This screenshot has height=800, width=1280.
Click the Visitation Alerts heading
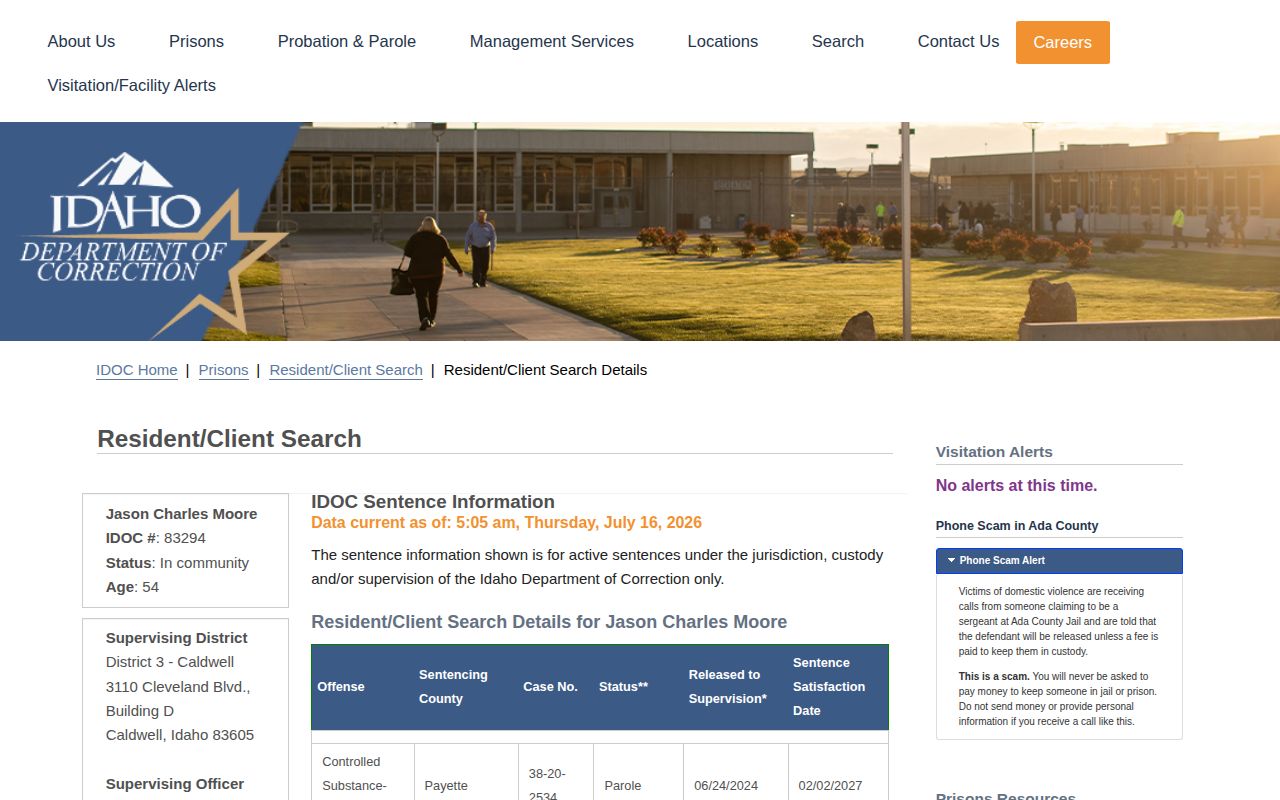994,452
